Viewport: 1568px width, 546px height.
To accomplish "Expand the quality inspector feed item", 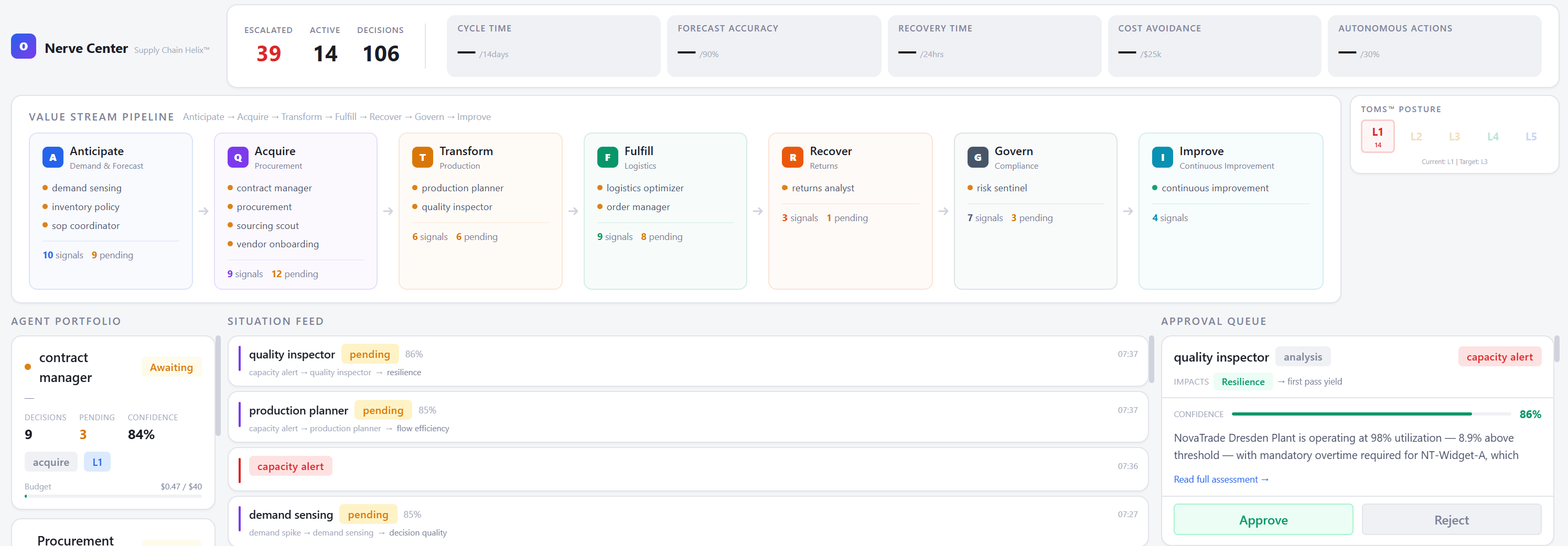I will pyautogui.click(x=687, y=362).
